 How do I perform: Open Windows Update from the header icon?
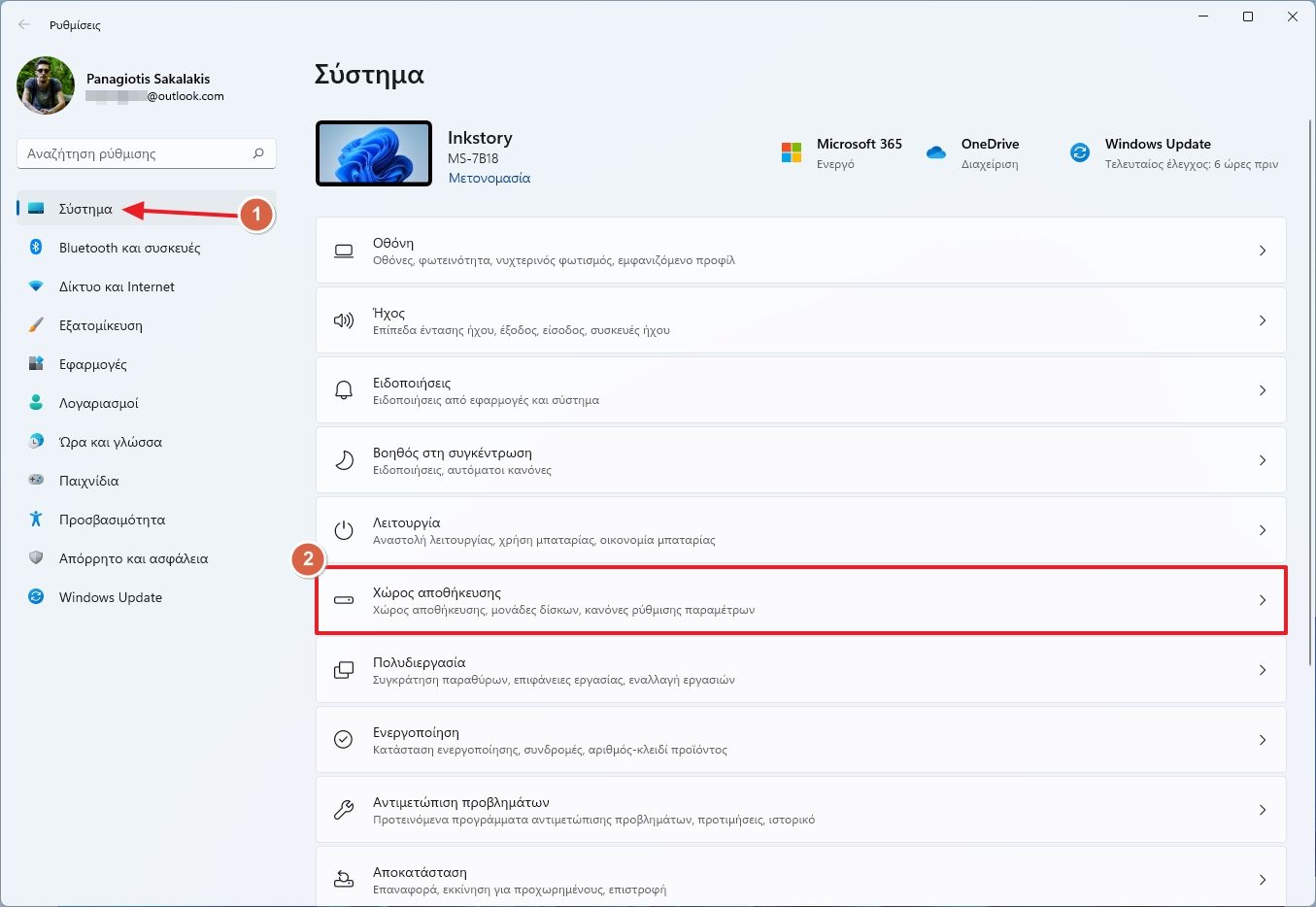click(x=1079, y=152)
